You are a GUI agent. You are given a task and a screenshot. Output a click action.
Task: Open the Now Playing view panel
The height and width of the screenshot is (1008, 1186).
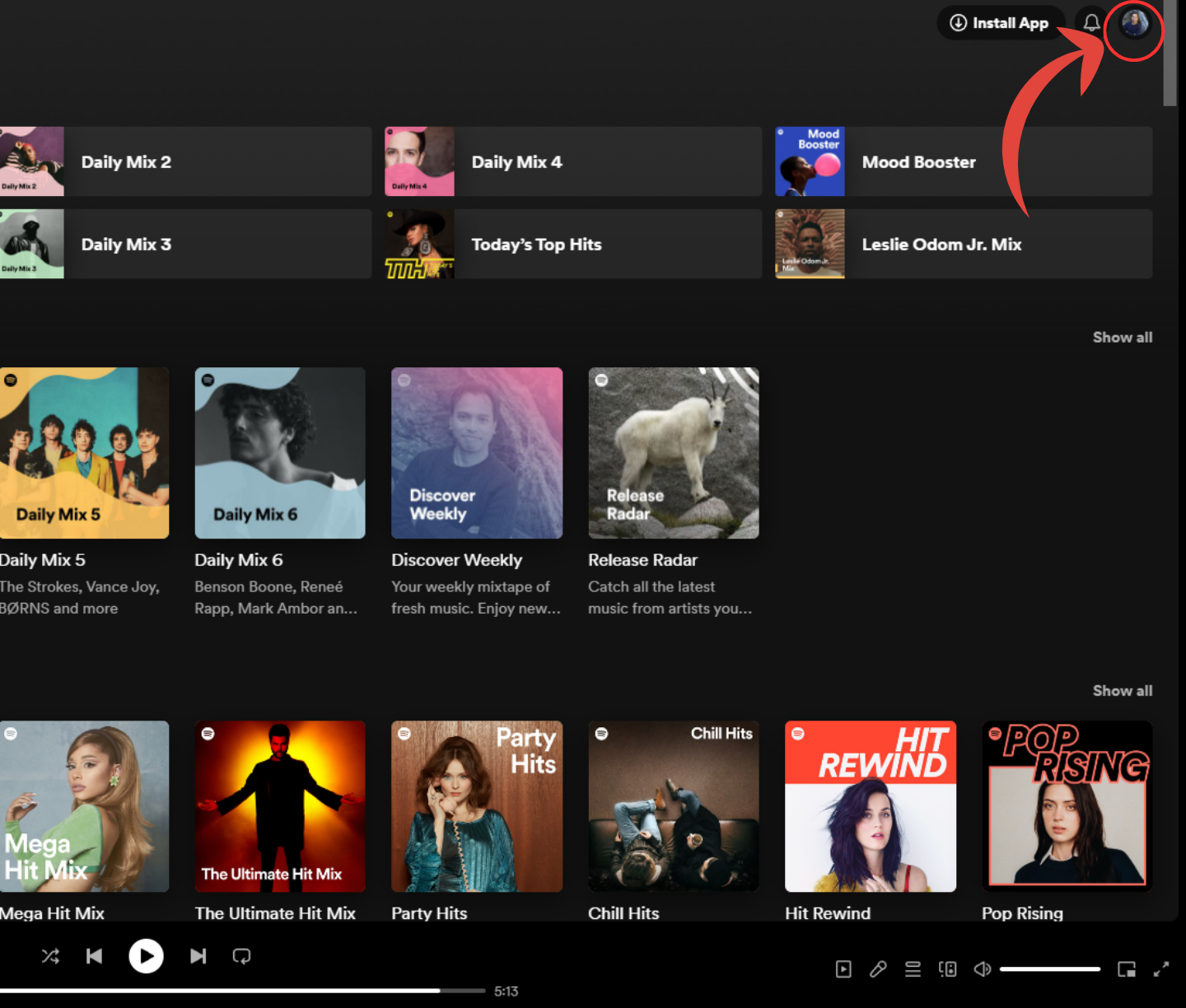point(843,969)
